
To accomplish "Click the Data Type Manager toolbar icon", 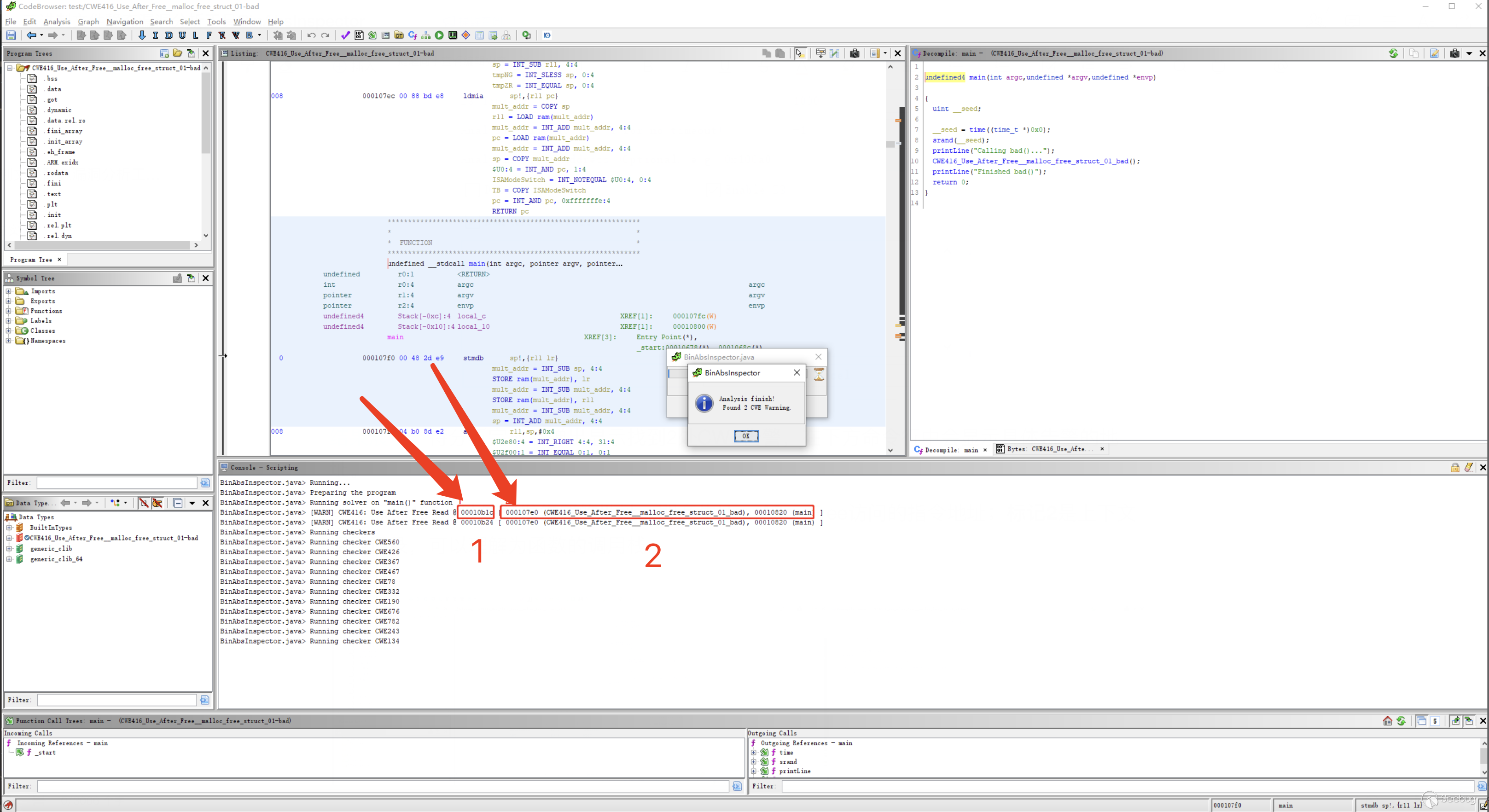I will (399, 35).
